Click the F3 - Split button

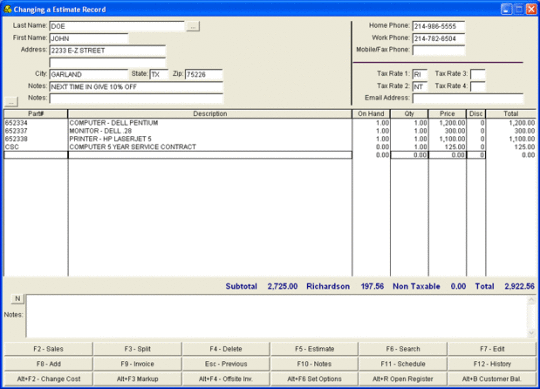click(137, 349)
